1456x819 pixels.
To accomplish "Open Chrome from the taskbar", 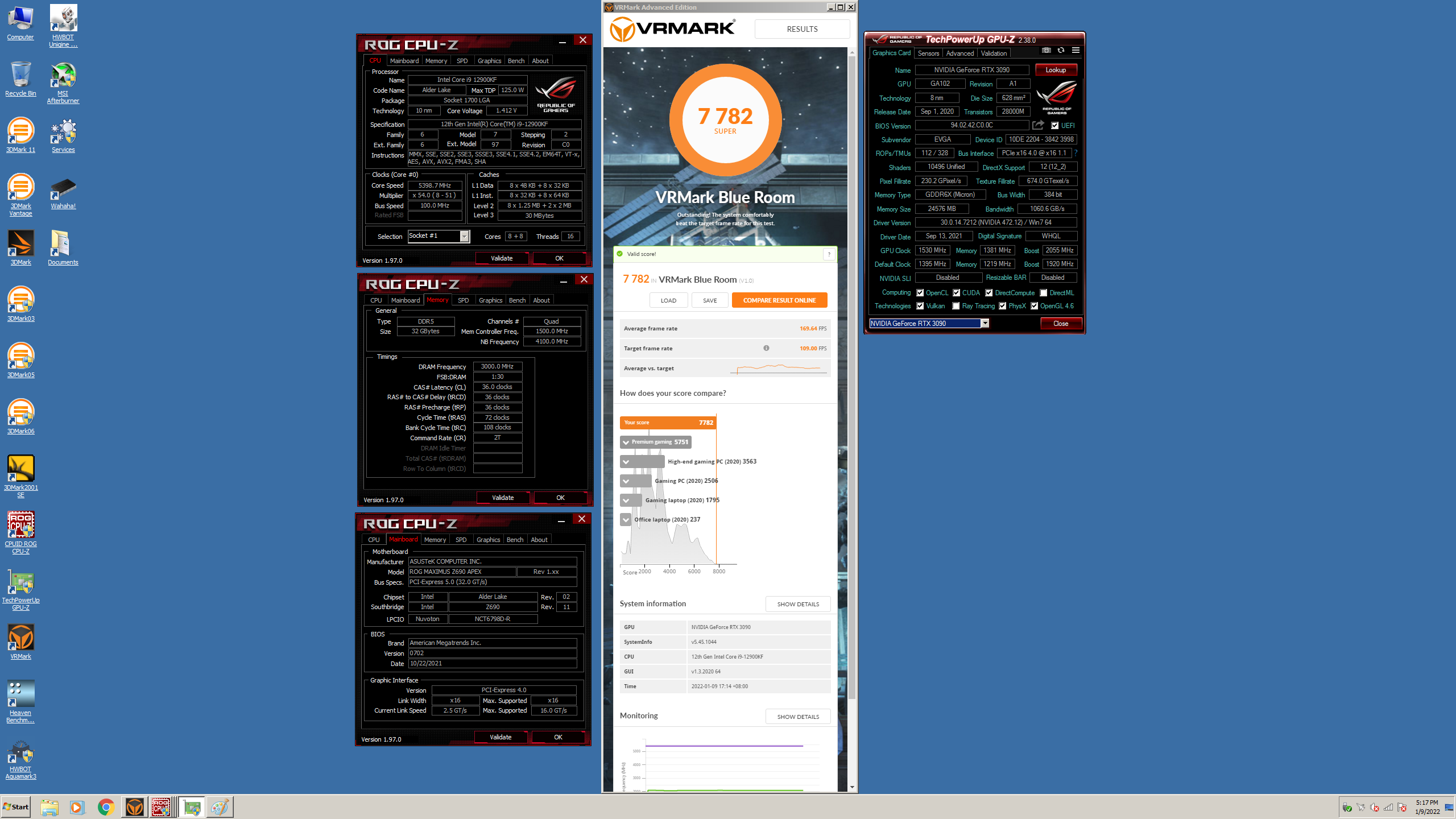I will [x=106, y=807].
